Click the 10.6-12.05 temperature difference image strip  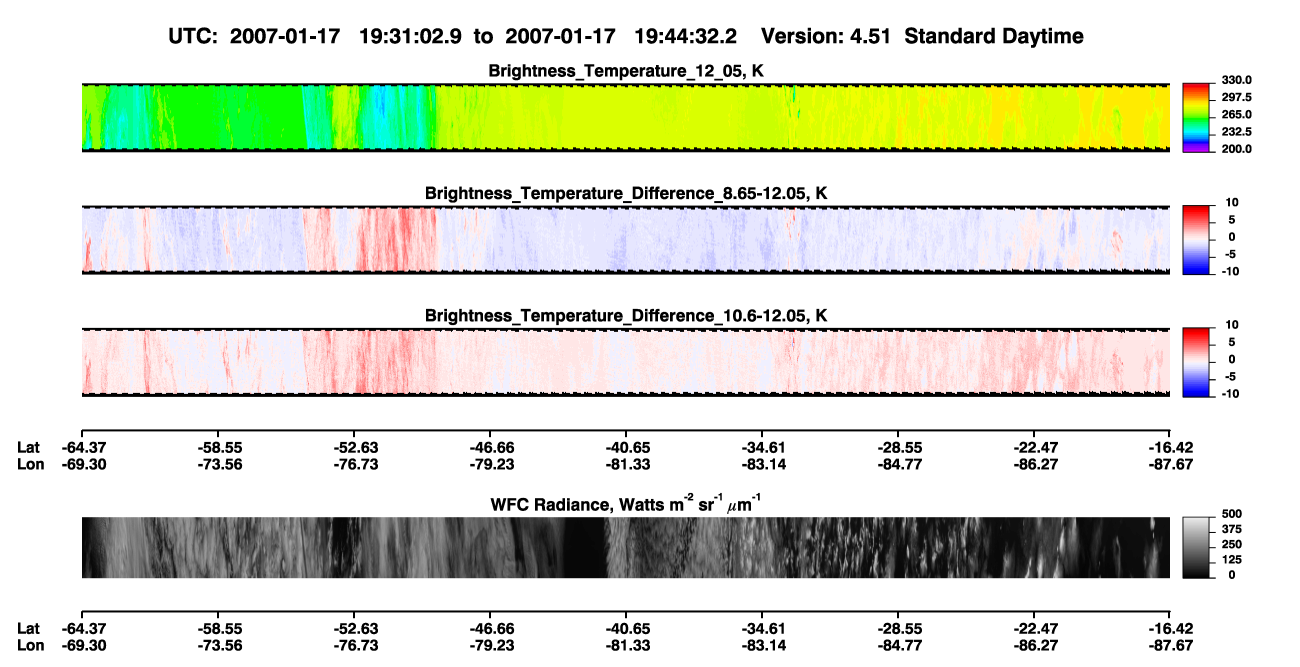625,362
